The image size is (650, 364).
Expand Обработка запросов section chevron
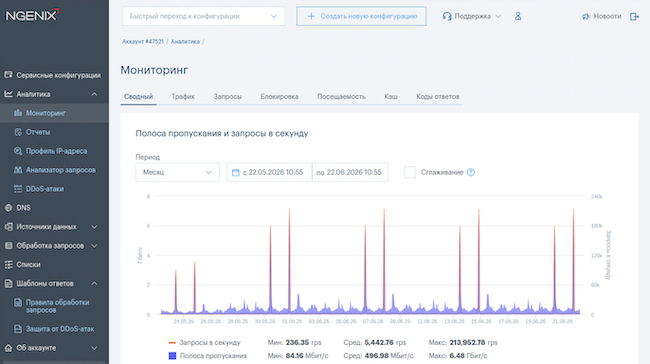(94, 246)
